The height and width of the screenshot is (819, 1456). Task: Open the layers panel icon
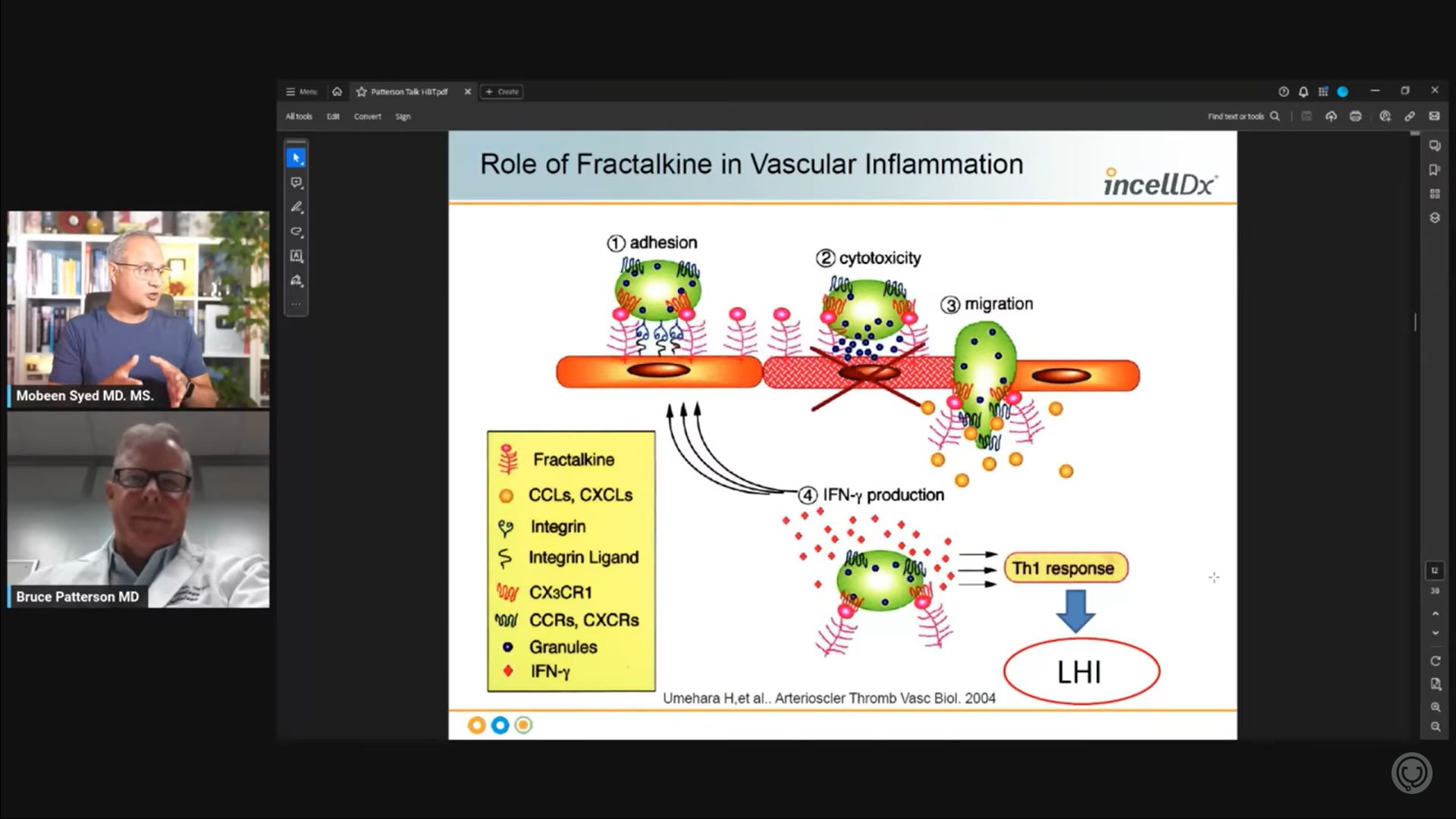coord(1435,218)
